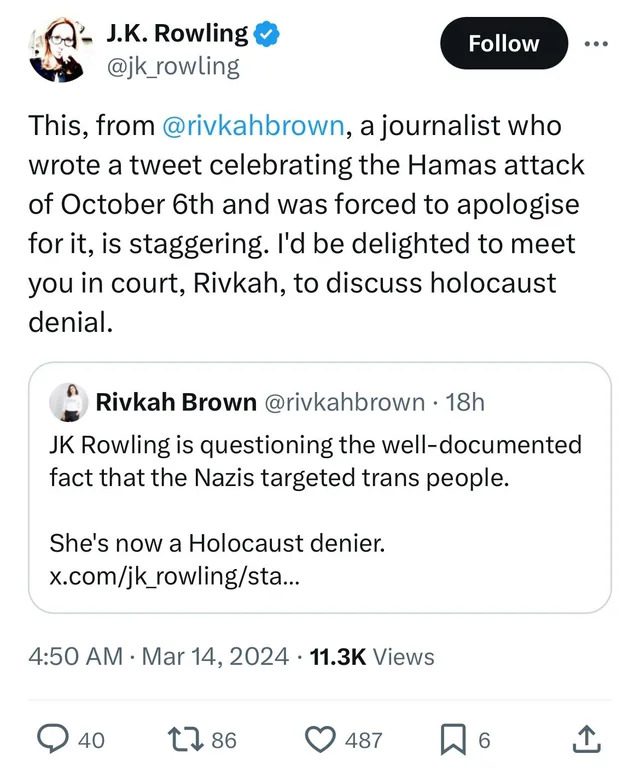Click the Follow button
Viewport: 640px width, 778px height.
click(504, 43)
